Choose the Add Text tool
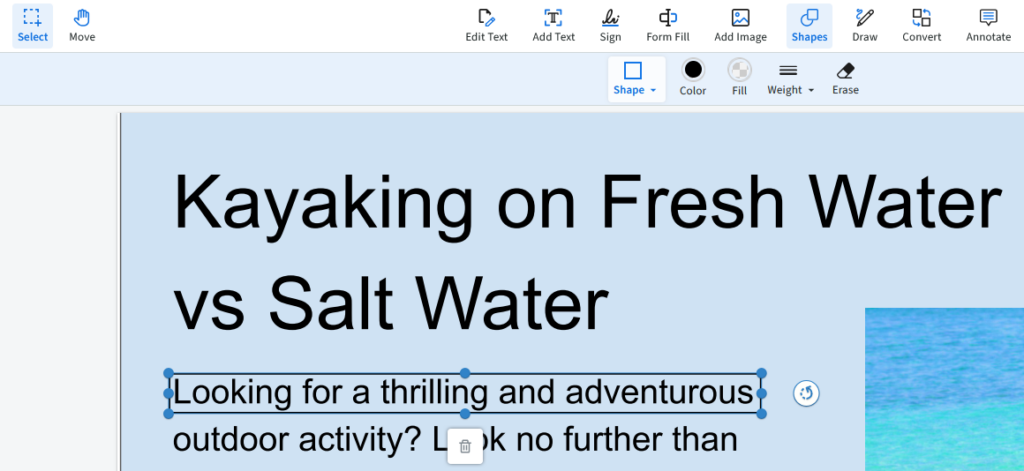The height and width of the screenshot is (471, 1024). point(553,25)
